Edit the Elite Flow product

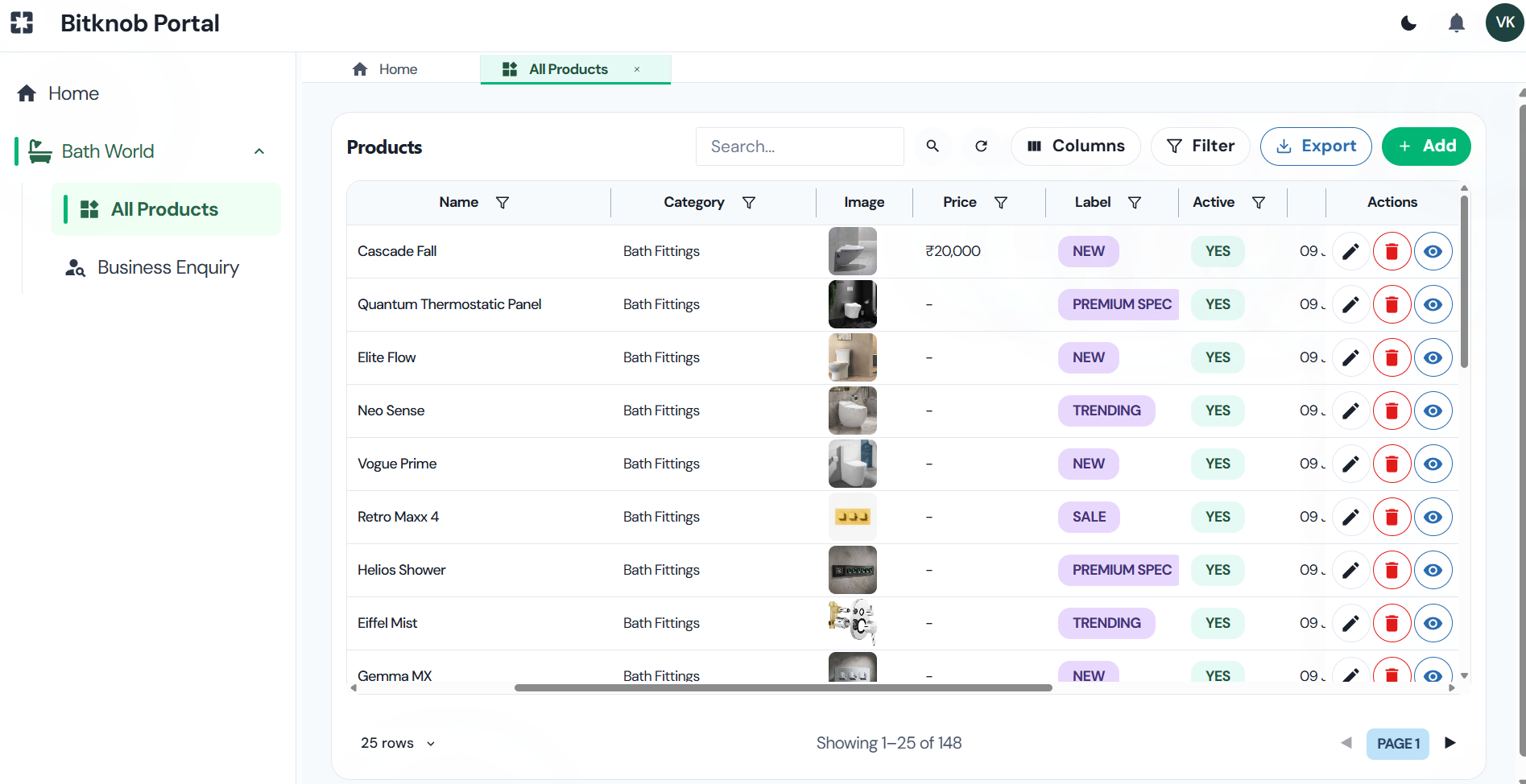(1351, 357)
